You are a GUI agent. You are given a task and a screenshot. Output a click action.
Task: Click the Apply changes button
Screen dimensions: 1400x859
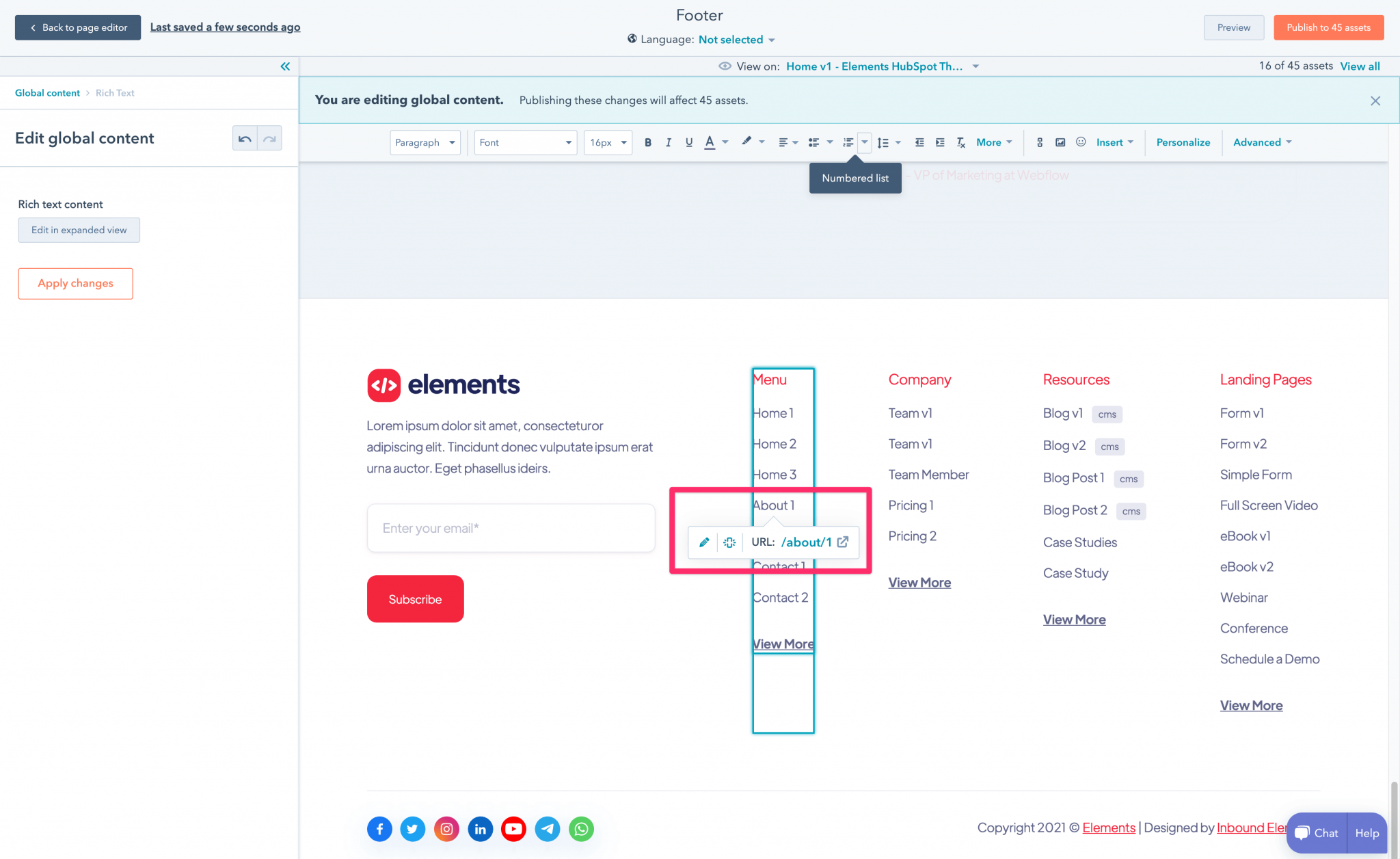[76, 283]
